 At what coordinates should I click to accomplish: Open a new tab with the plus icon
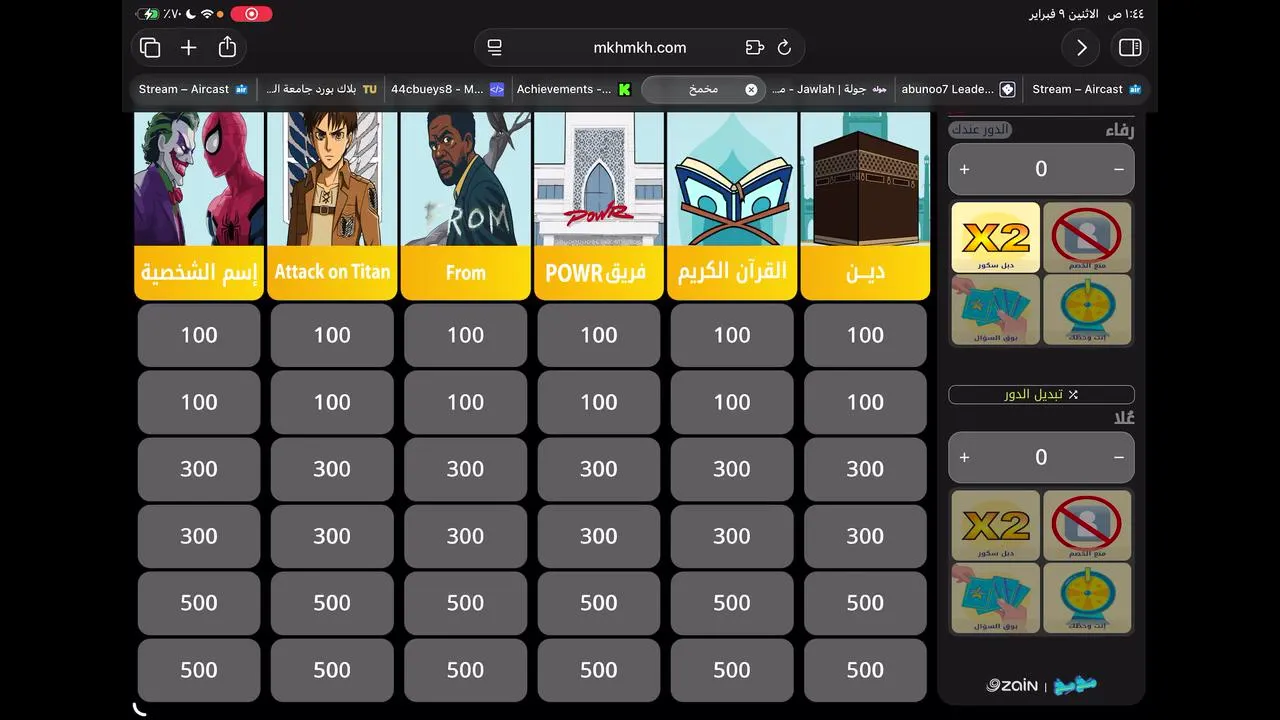point(188,48)
